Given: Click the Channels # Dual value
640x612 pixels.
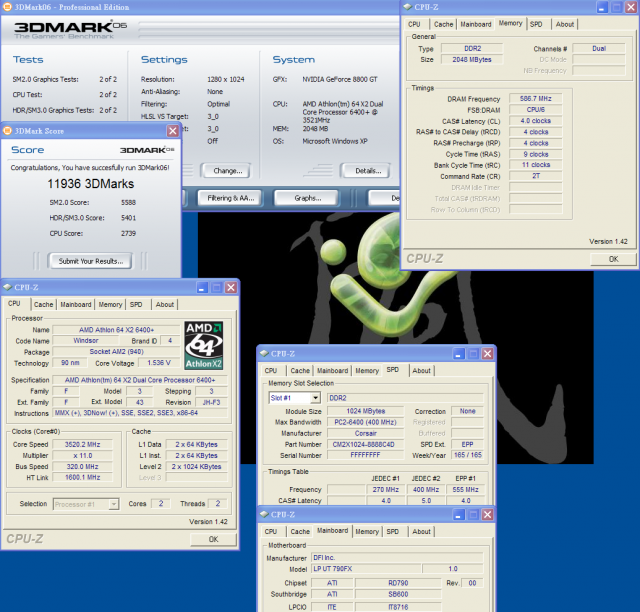Looking at the screenshot, I should point(598,49).
